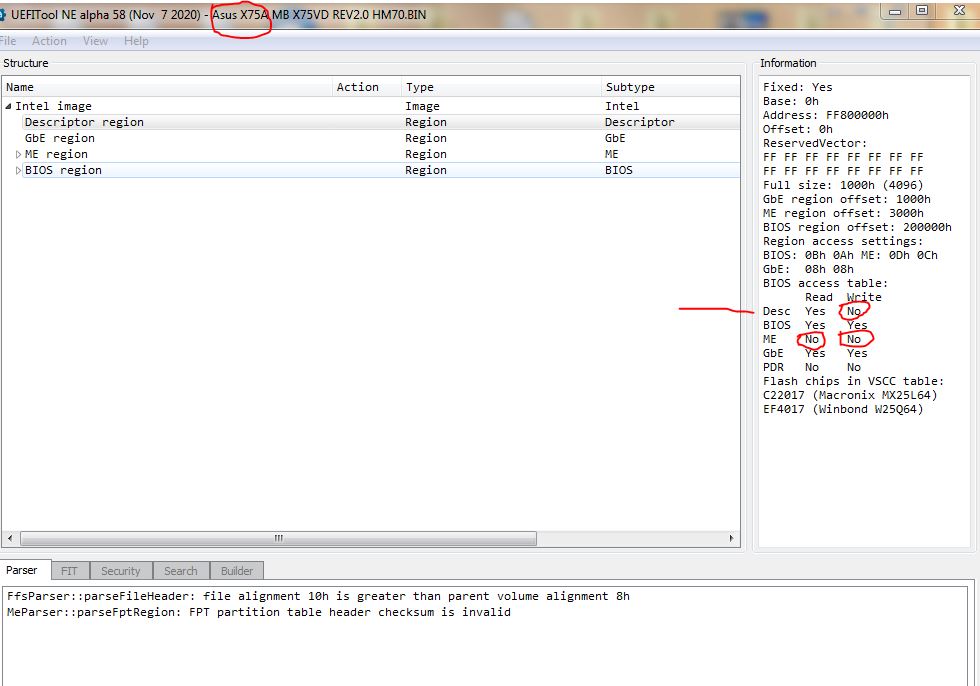Screen dimensions: 980x686
Task: Click the 'Fixed: Yes' line
Action: tap(798, 87)
